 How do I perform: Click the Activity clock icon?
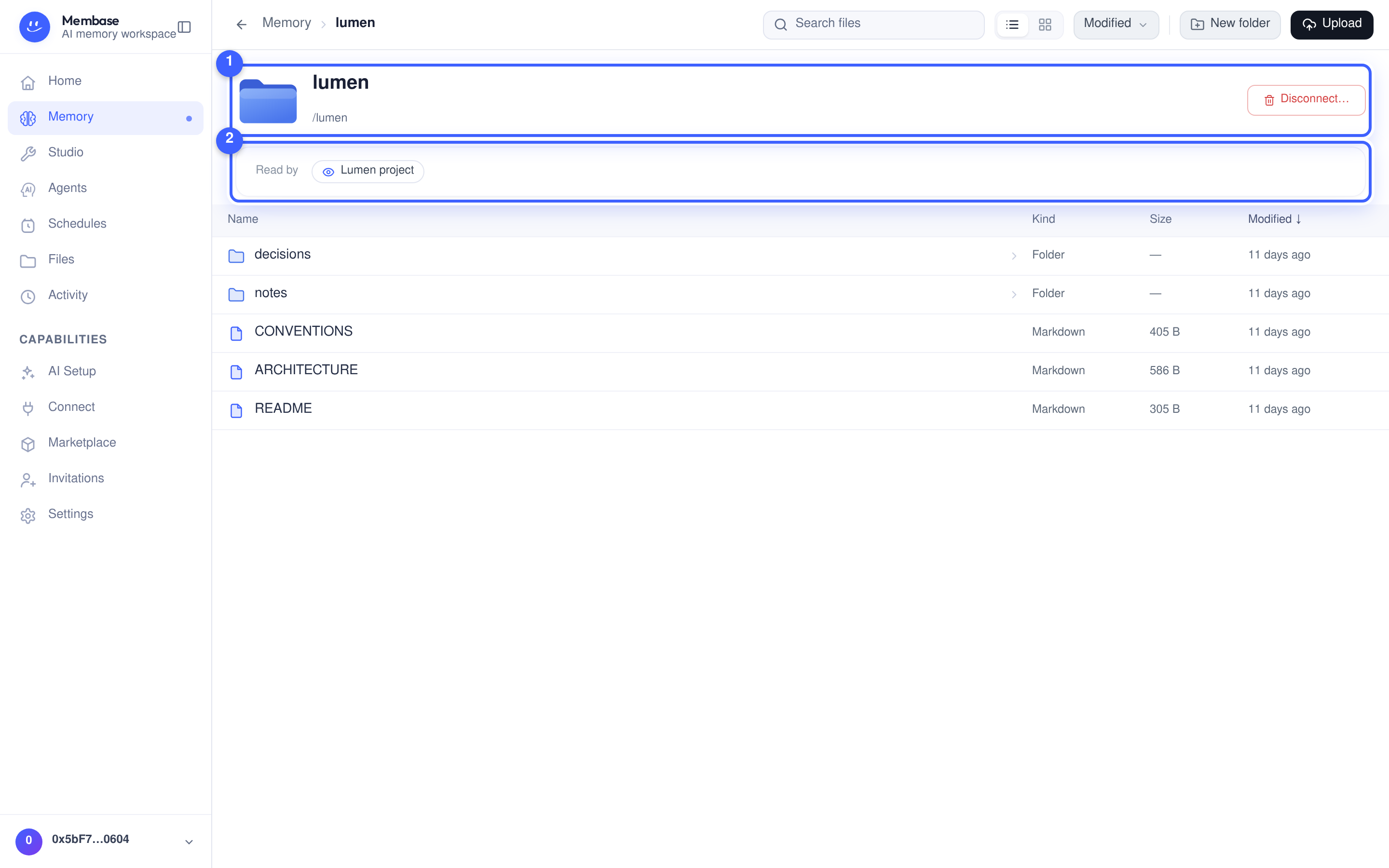27,296
